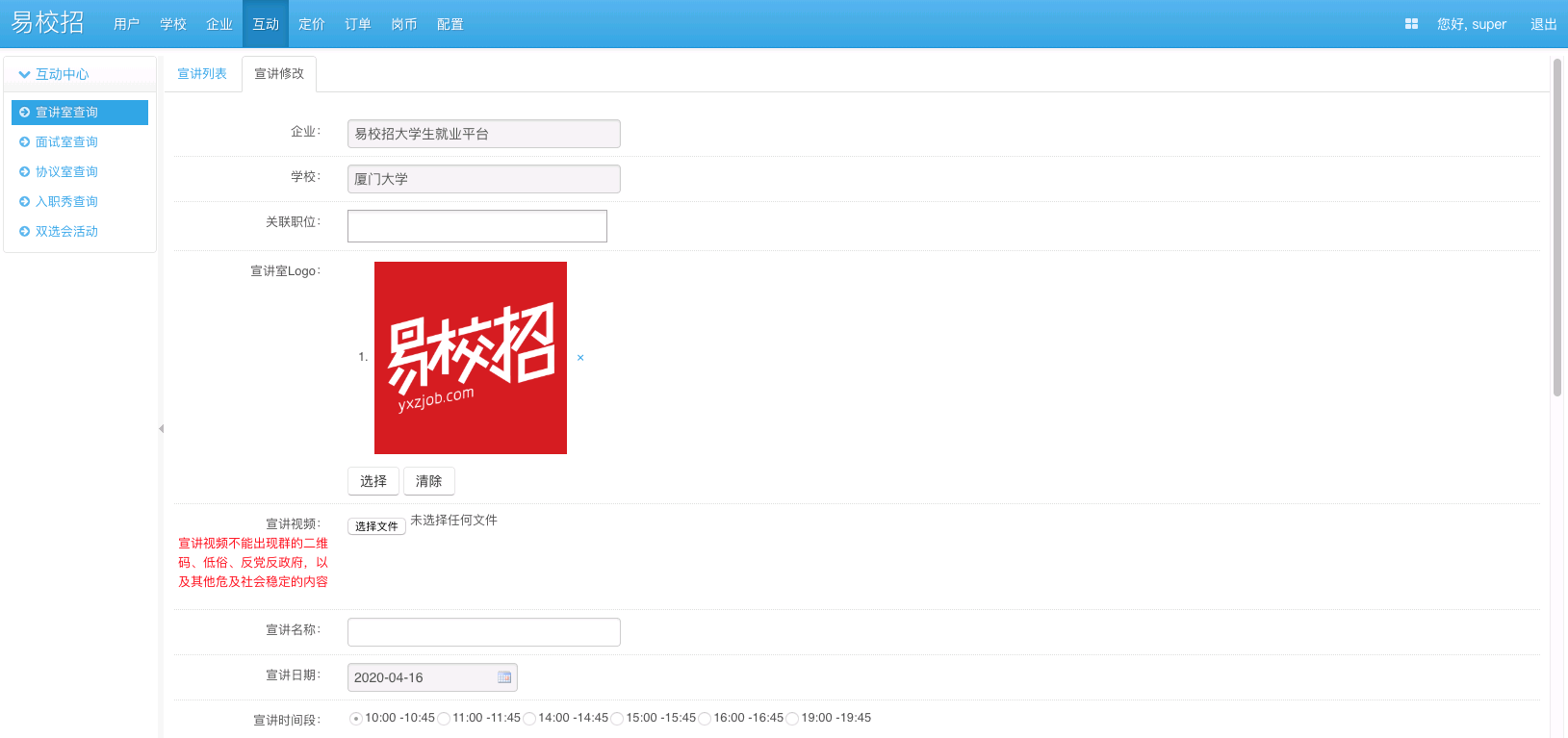Click the grid icon beside the greeting
1568x738 pixels.
tap(1411, 24)
